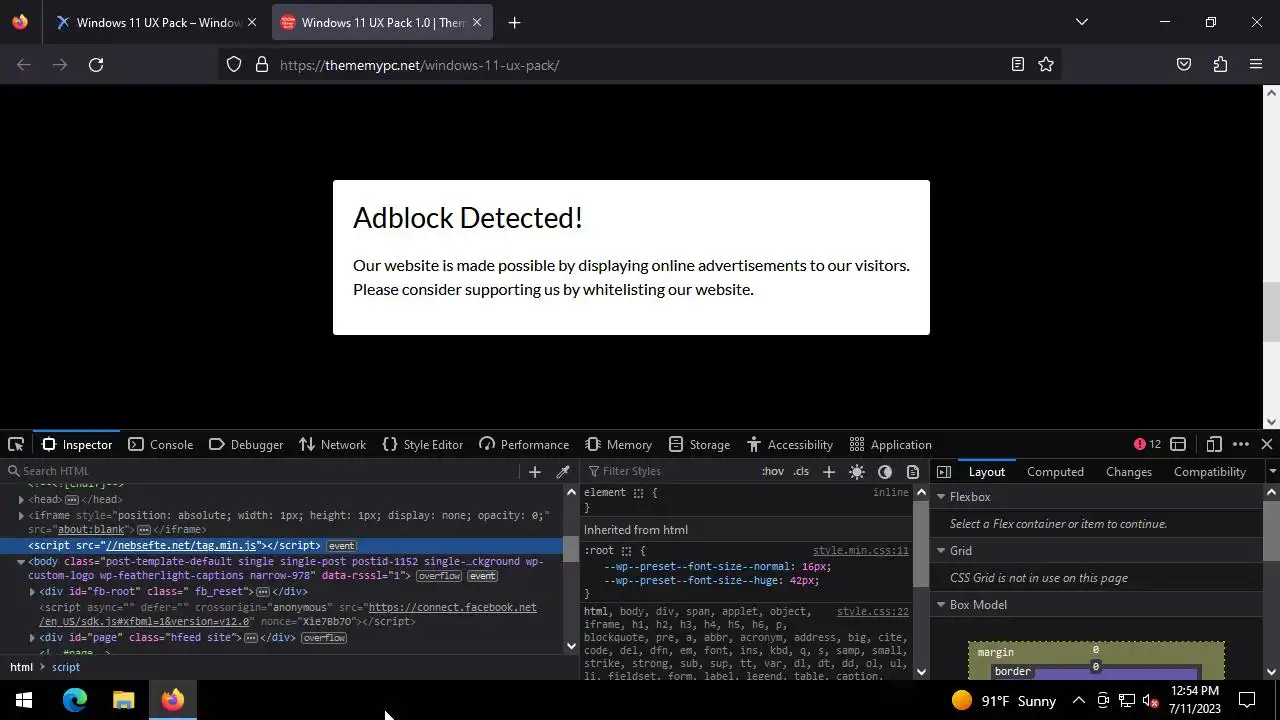The height and width of the screenshot is (720, 1280).
Task: Open a new browser tab
Action: [514, 22]
